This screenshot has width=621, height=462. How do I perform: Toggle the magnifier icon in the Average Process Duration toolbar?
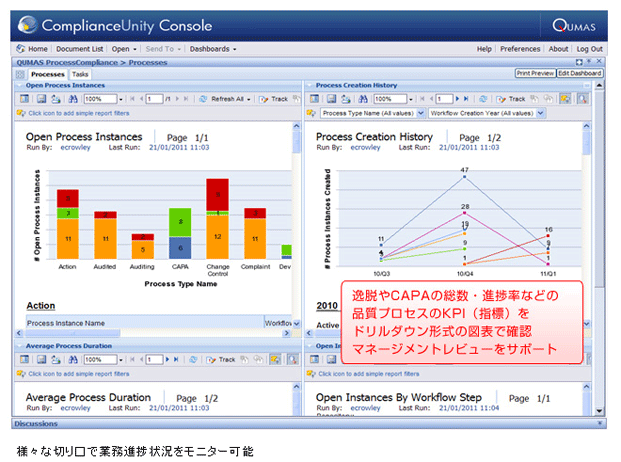point(293,359)
